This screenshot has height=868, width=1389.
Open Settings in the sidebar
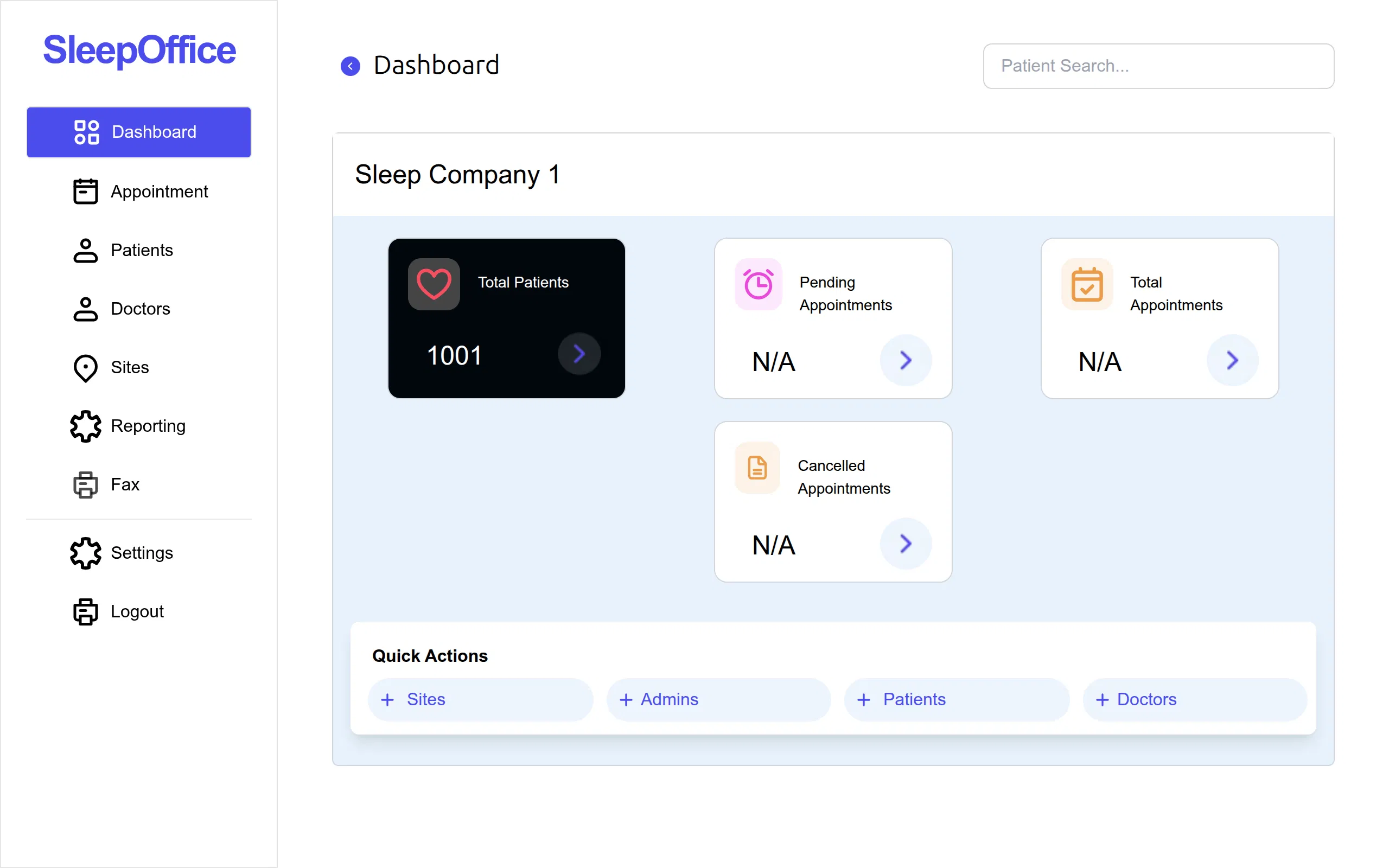tap(139, 553)
